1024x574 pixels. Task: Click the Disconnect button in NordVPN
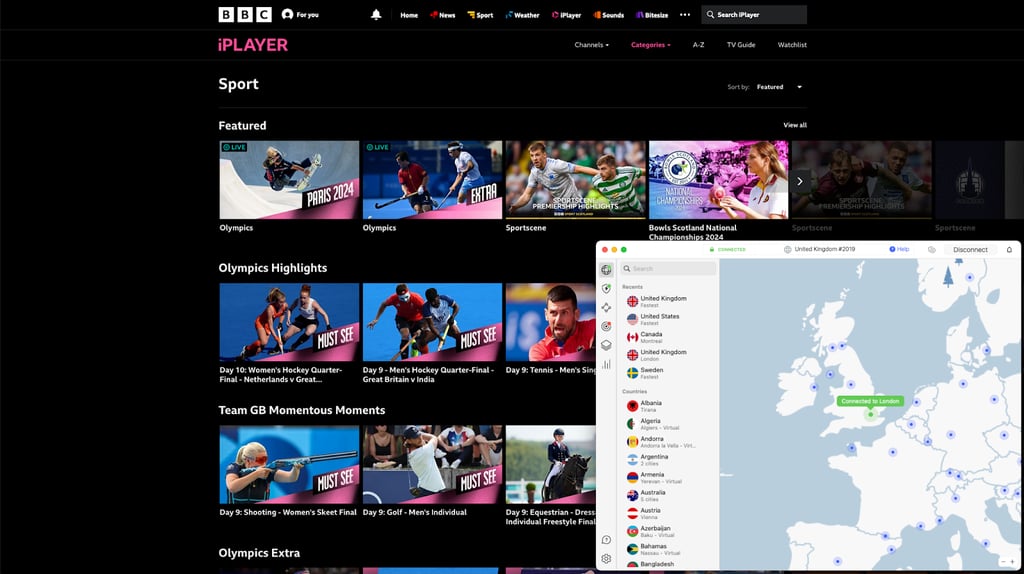(970, 249)
